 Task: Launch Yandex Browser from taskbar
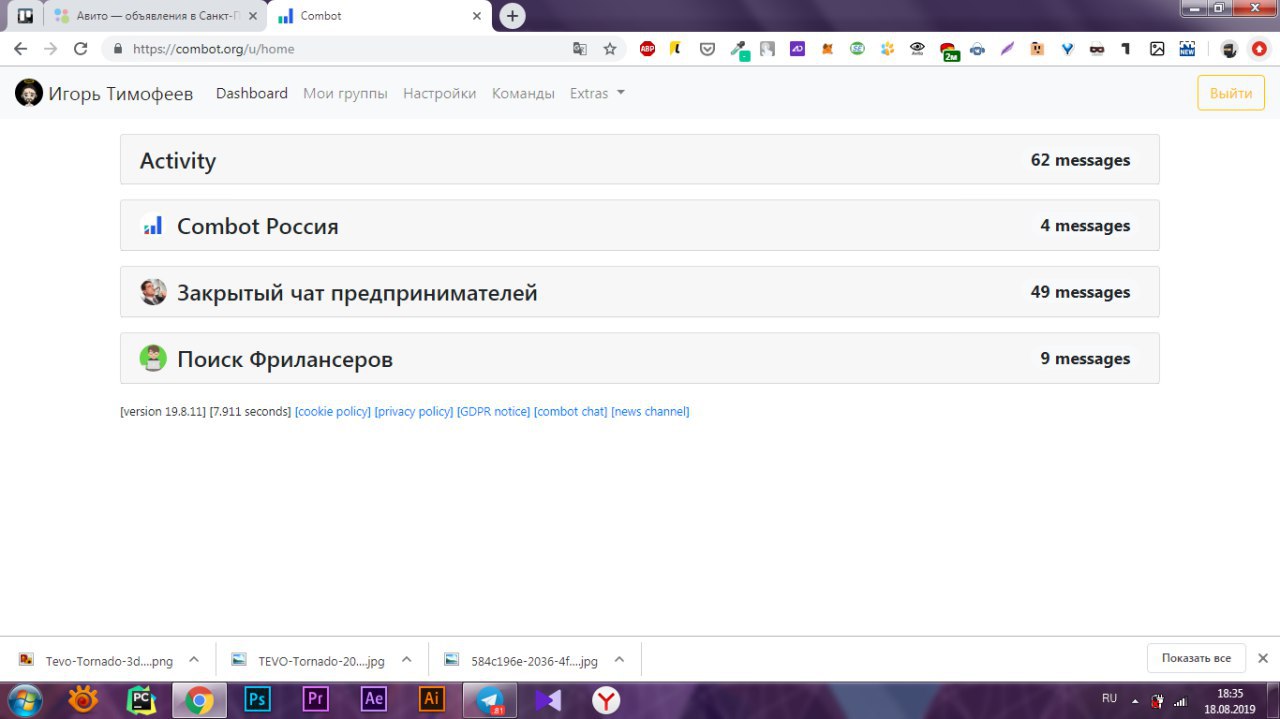point(606,699)
